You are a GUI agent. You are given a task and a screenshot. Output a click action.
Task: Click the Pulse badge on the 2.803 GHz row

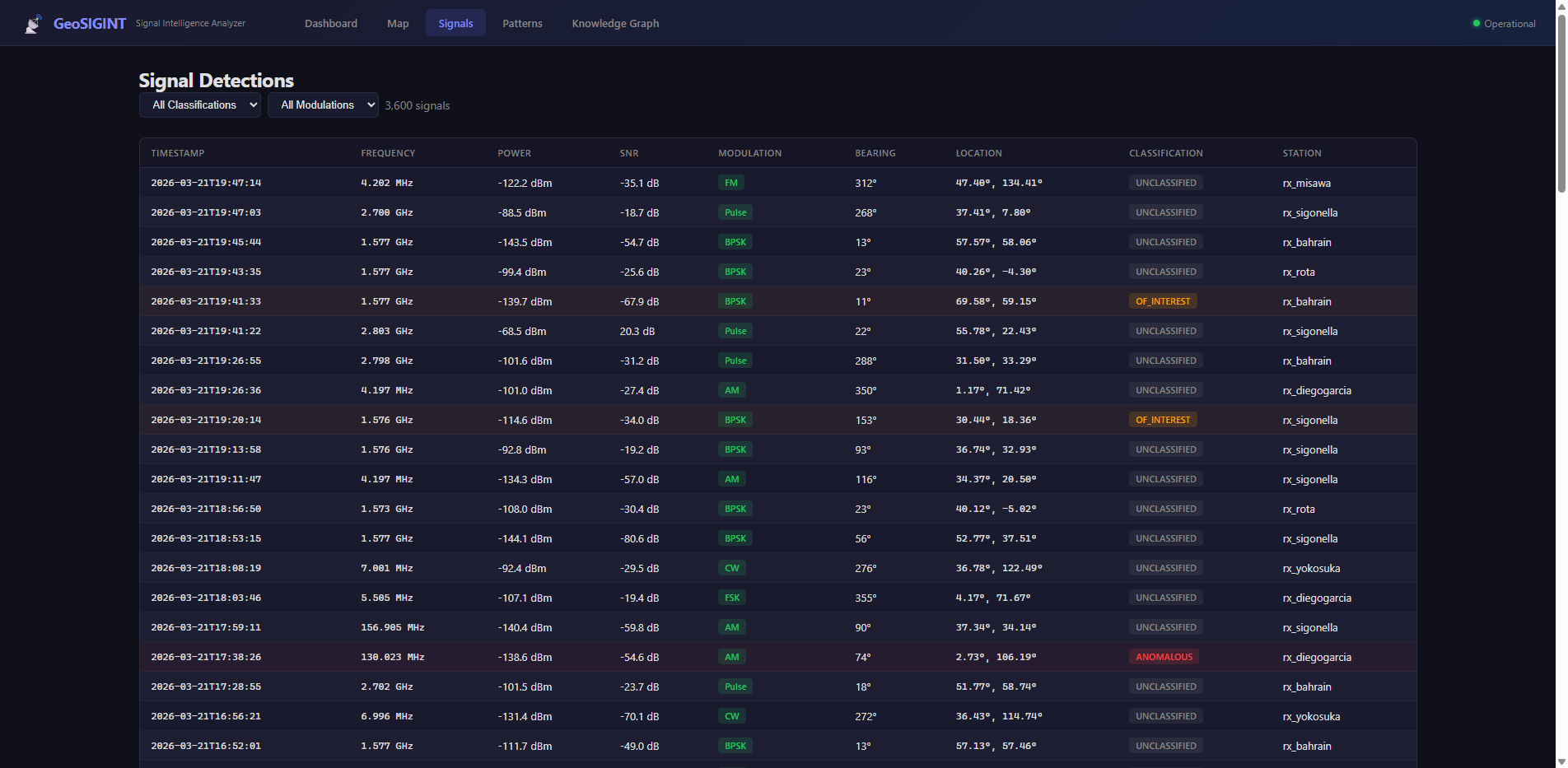click(735, 331)
